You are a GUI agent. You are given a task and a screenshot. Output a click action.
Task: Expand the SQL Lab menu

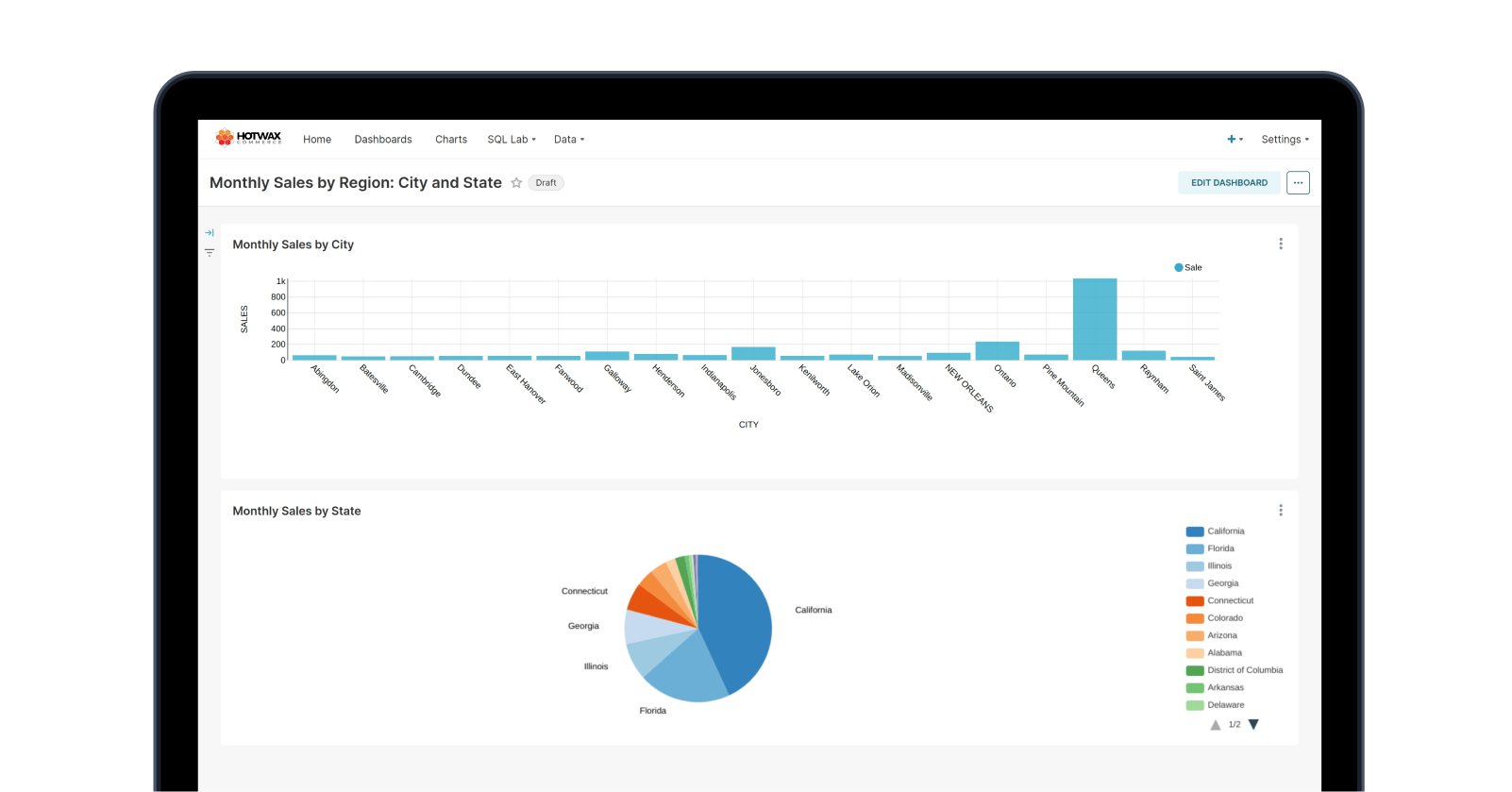click(512, 140)
